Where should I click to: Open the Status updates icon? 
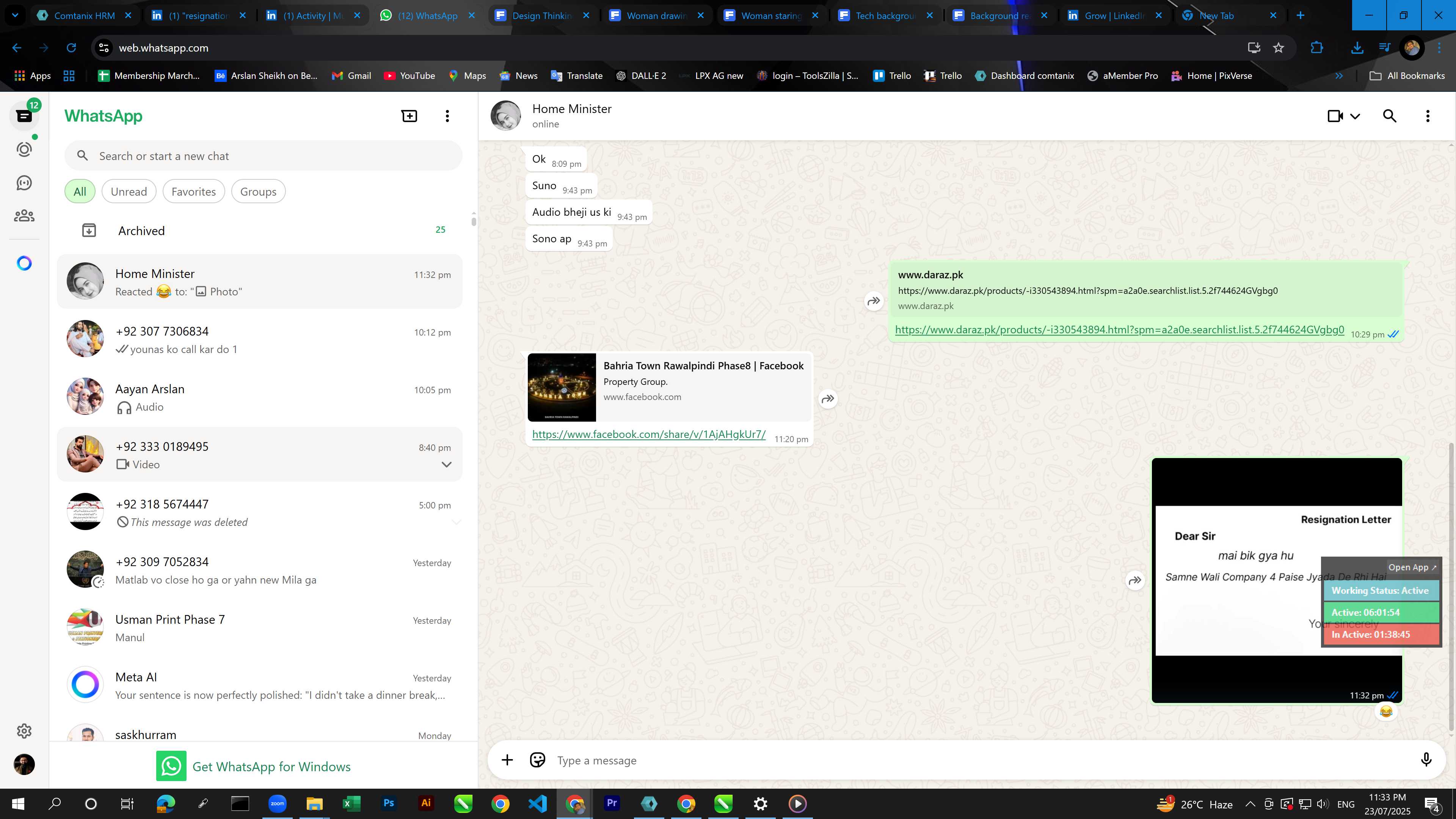(24, 149)
